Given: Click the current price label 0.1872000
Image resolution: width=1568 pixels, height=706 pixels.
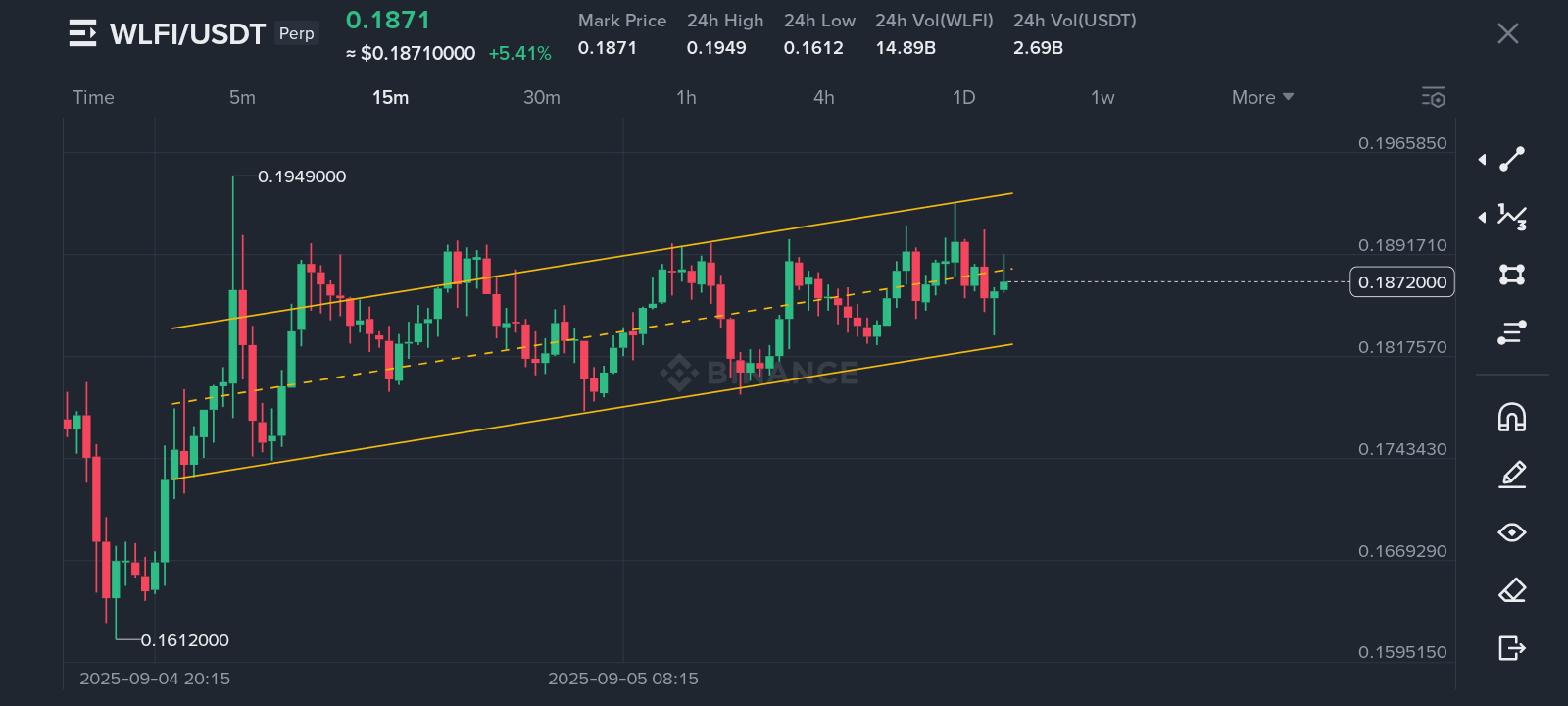Looking at the screenshot, I should 1402,282.
